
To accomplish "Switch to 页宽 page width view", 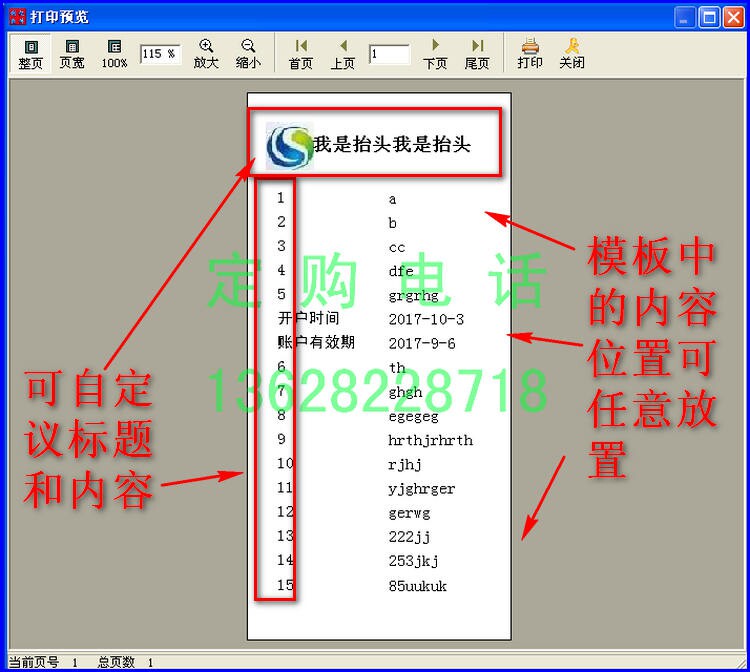I will pos(72,54).
